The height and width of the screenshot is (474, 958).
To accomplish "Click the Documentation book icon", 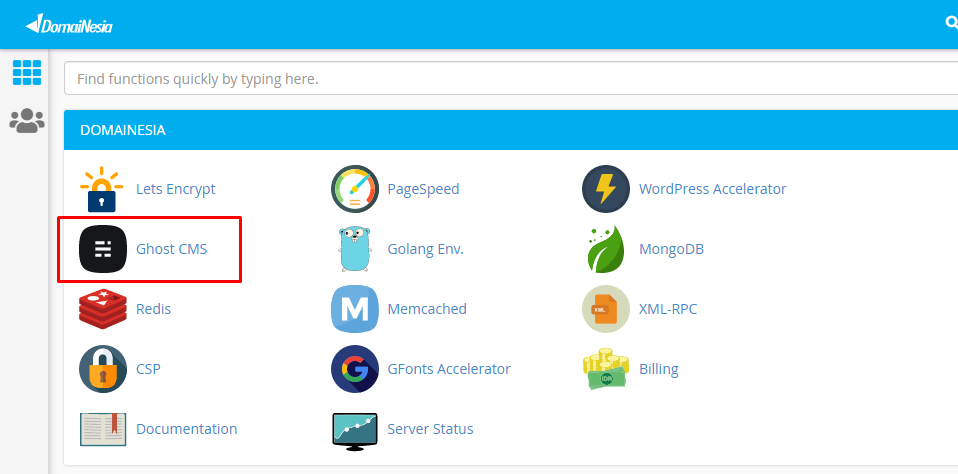I will [x=103, y=429].
